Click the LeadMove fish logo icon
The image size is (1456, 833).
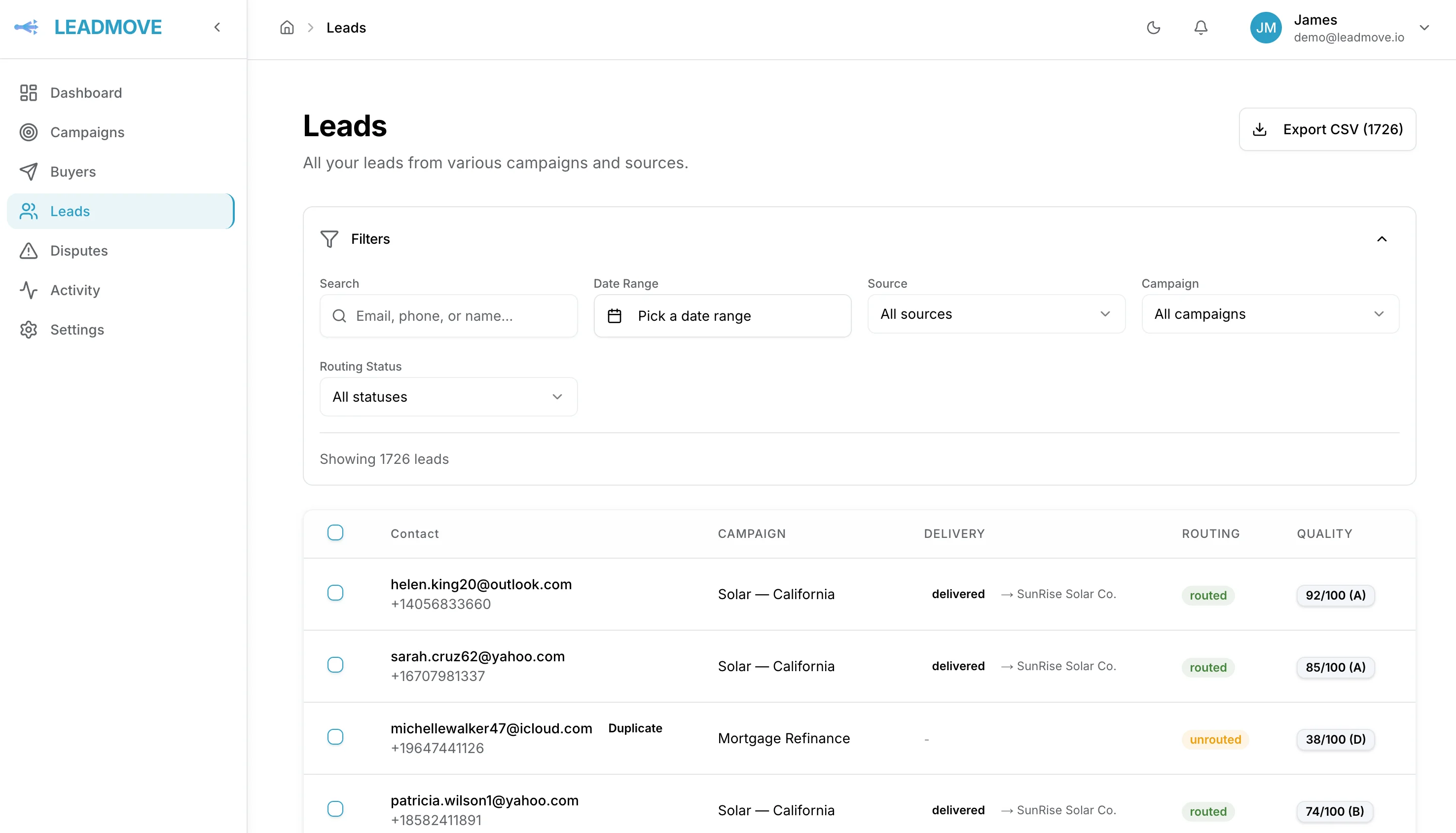coord(26,27)
